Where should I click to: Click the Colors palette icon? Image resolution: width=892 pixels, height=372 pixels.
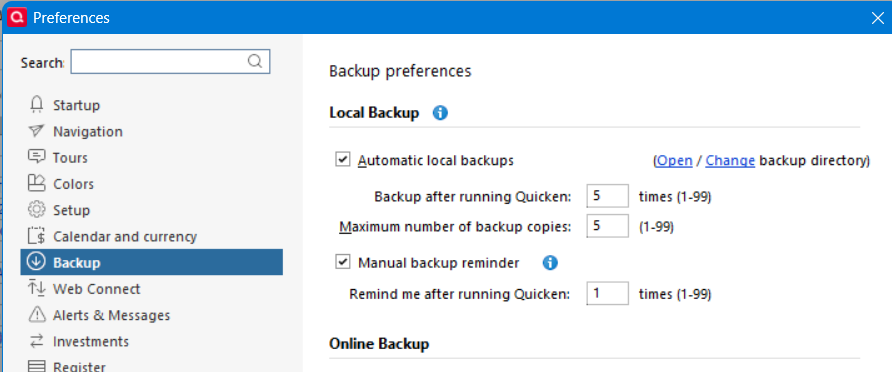(x=36, y=183)
